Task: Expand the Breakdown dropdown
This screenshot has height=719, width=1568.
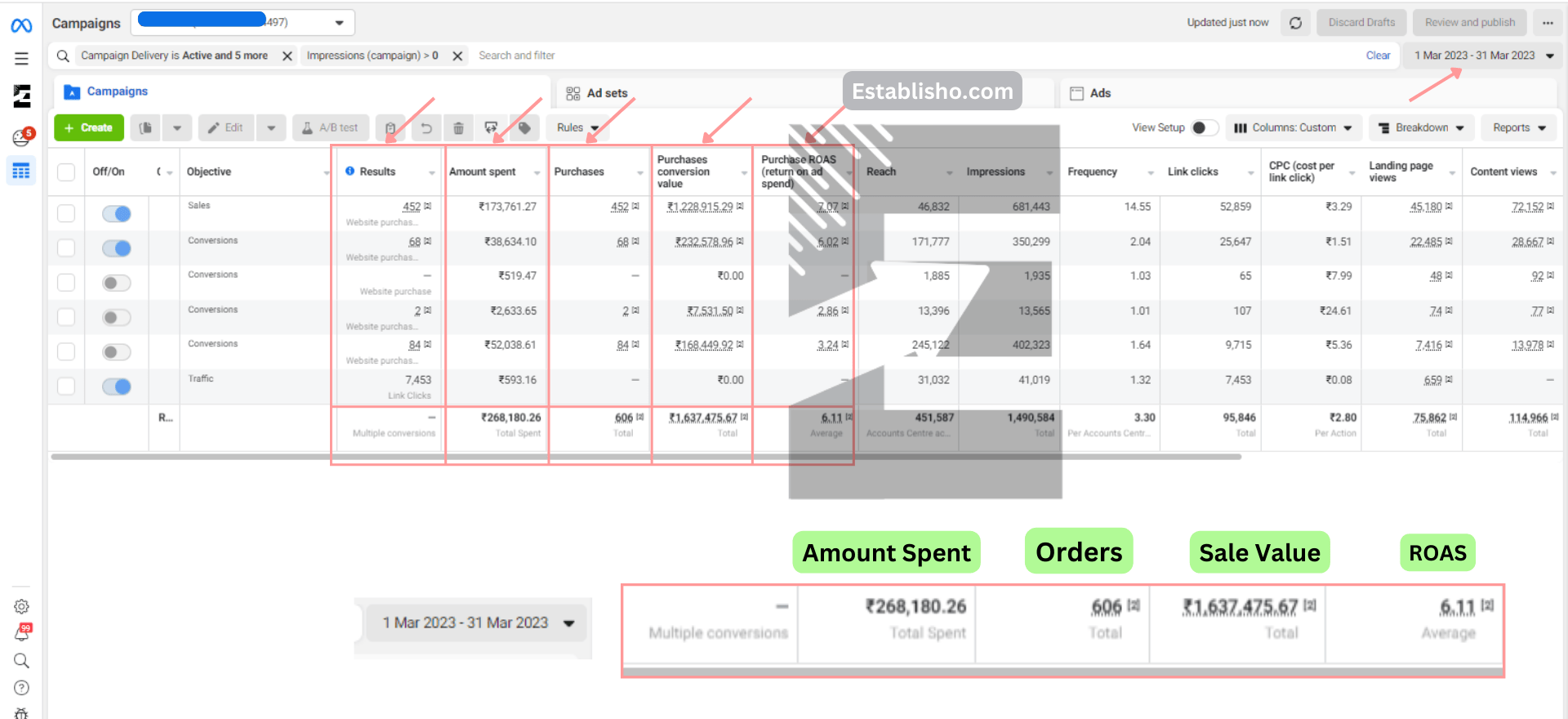Action: point(1421,128)
